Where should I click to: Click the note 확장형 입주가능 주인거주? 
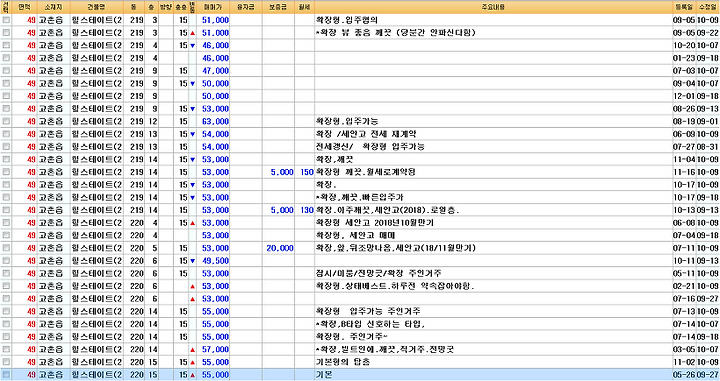pyautogui.click(x=368, y=311)
